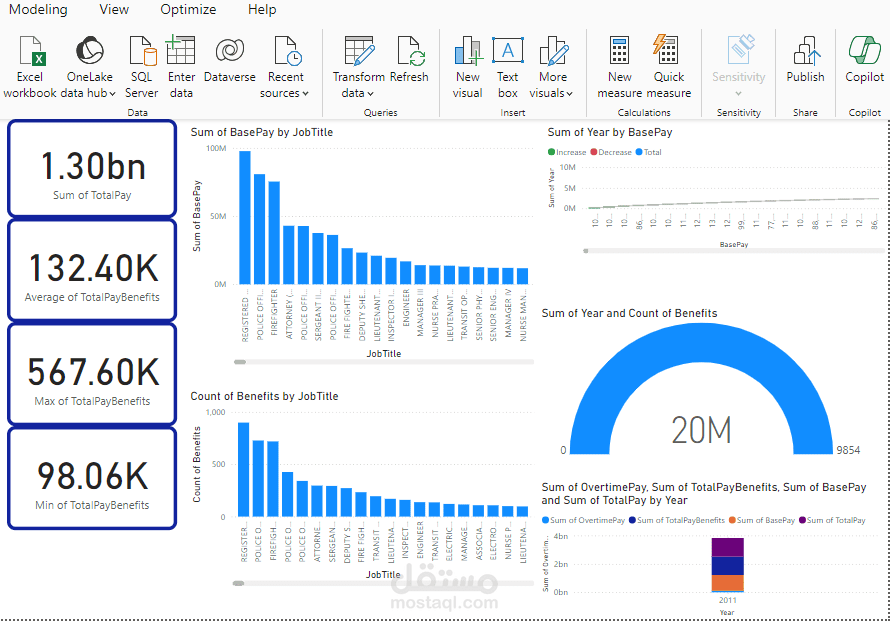This screenshot has width=890, height=624.
Task: Open the Optimize menu
Action: [188, 9]
